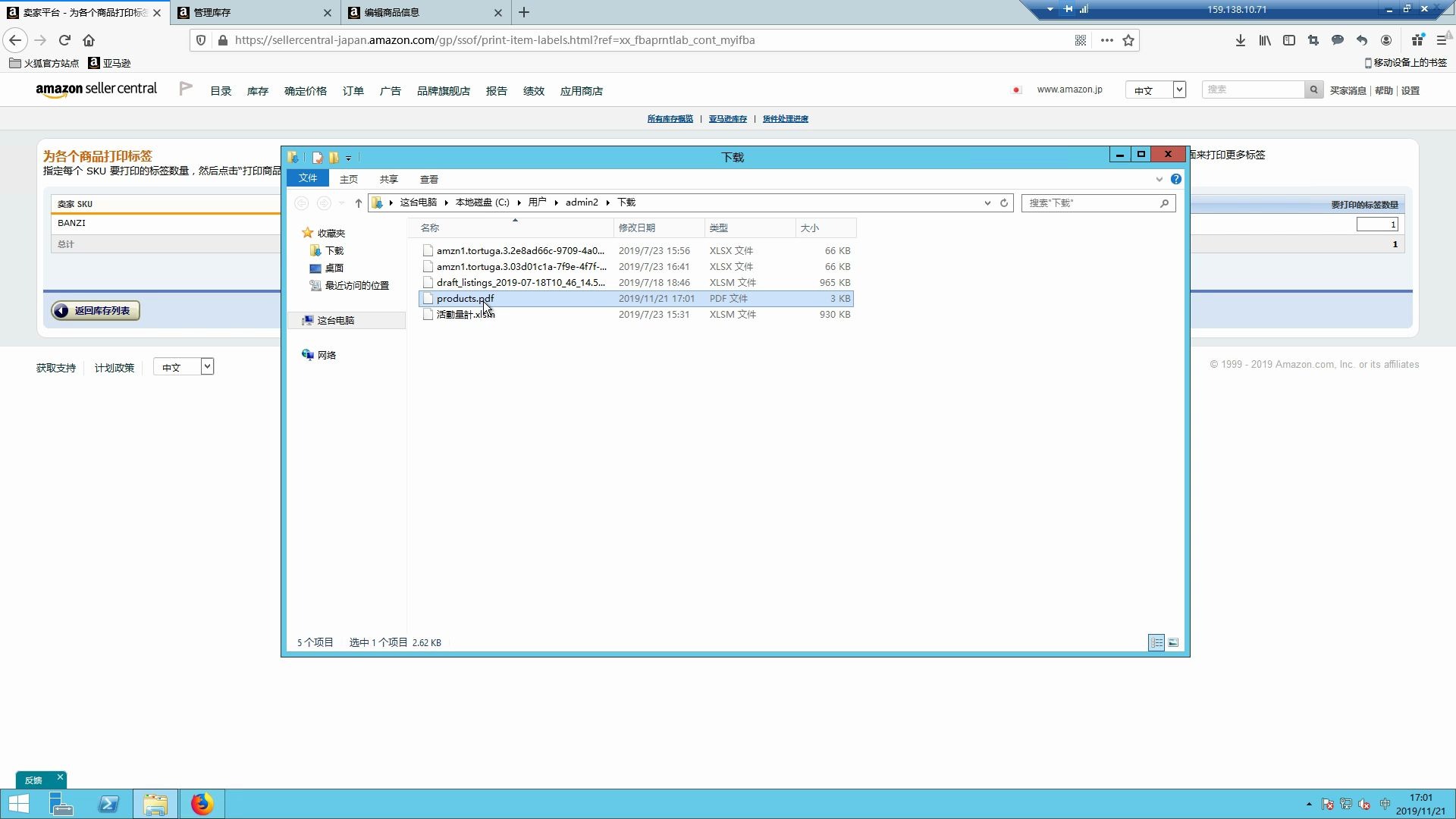The image size is (1456, 819).
Task: Select 最近访问的位置 in navigation pane
Action: point(349,286)
